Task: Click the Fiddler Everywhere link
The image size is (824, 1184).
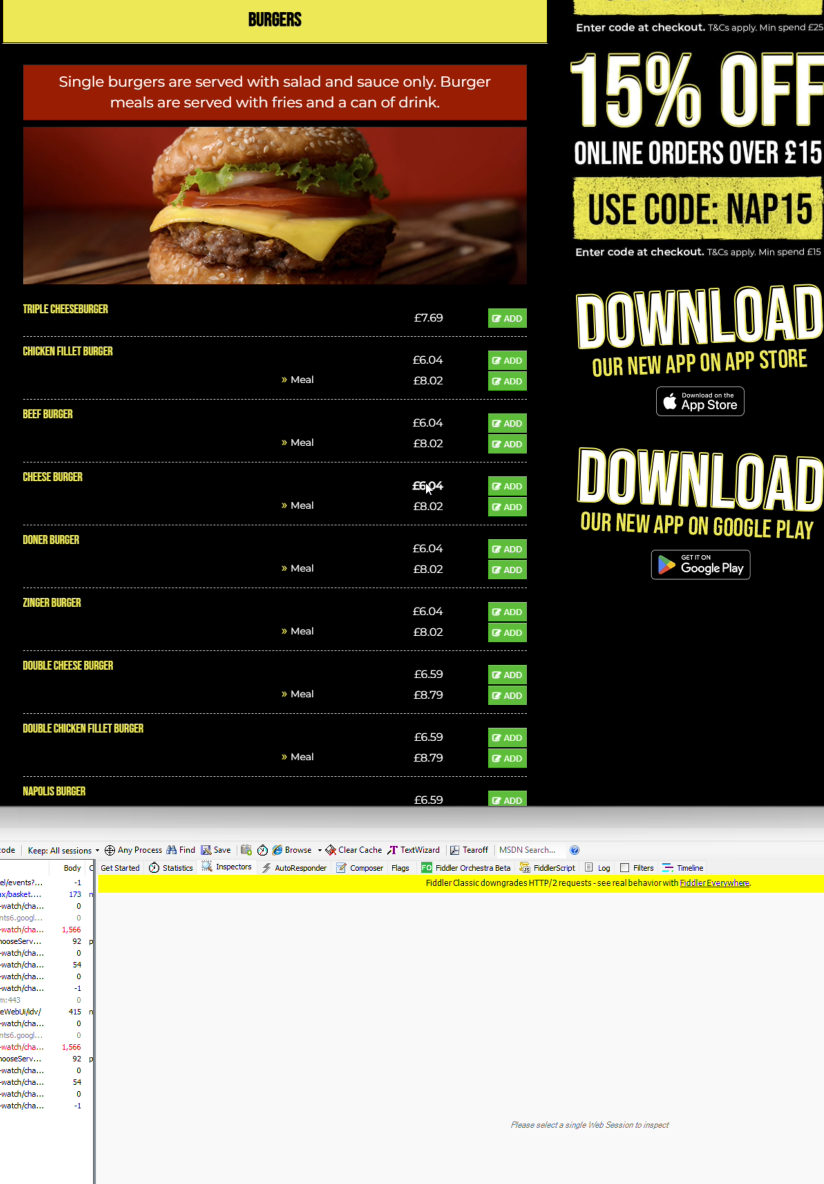Action: click(714, 883)
